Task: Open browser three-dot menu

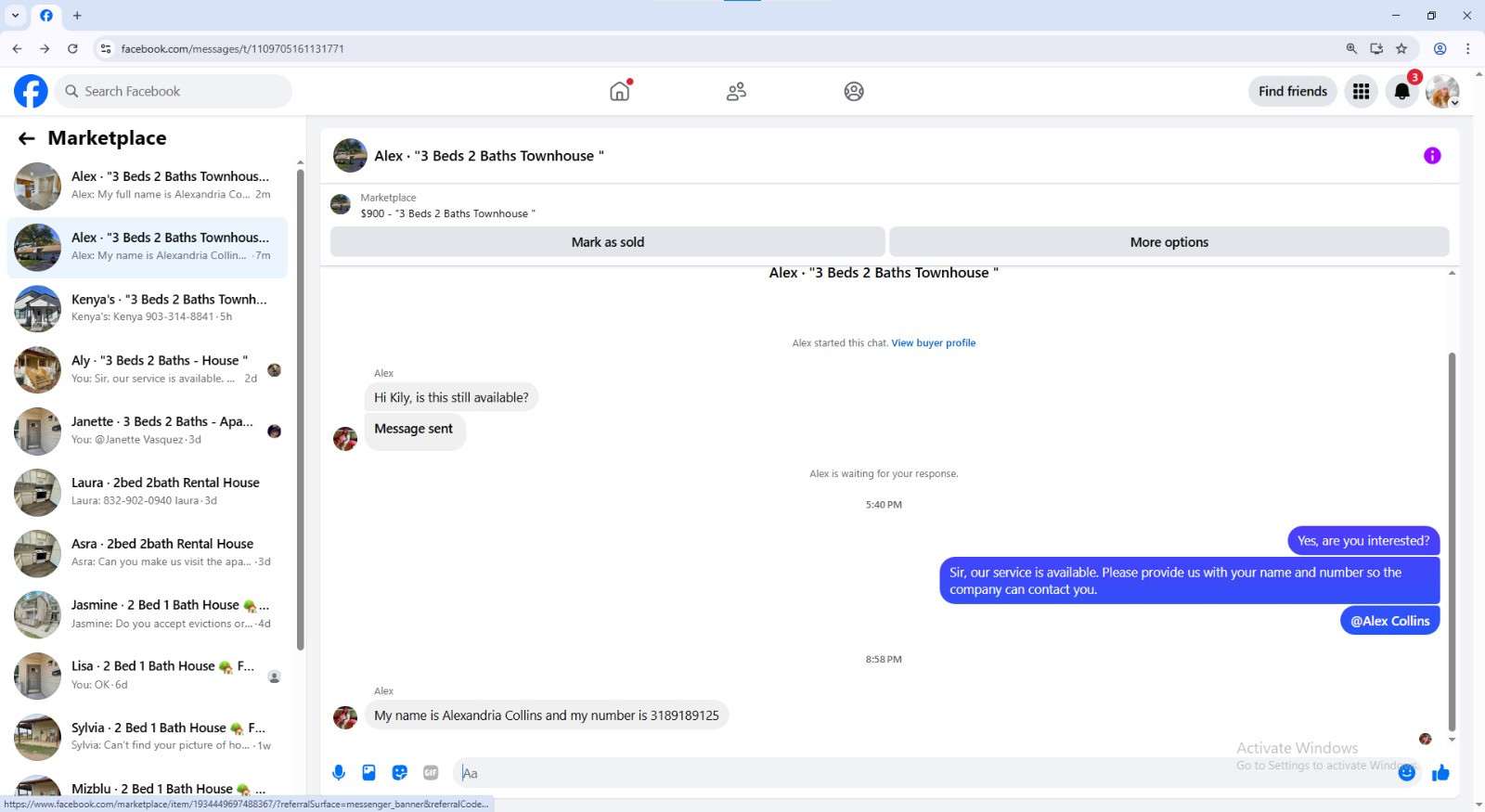Action: tap(1467, 48)
